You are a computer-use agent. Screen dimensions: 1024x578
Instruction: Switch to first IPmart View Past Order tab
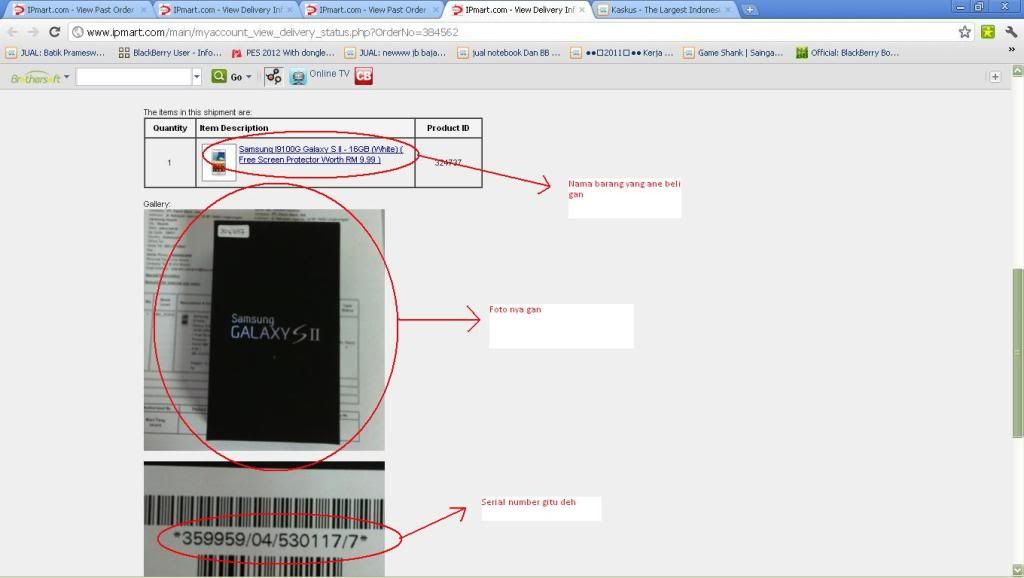point(78,10)
